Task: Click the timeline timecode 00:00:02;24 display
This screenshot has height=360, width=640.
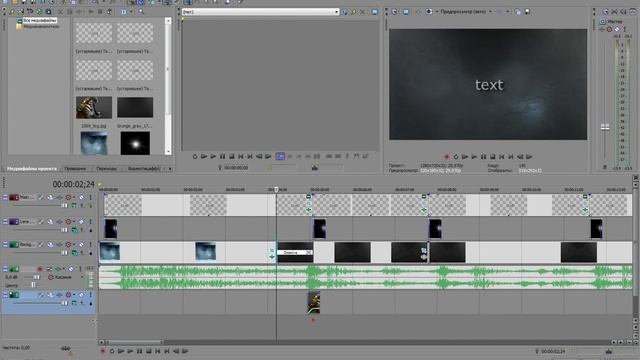Action: 73,184
